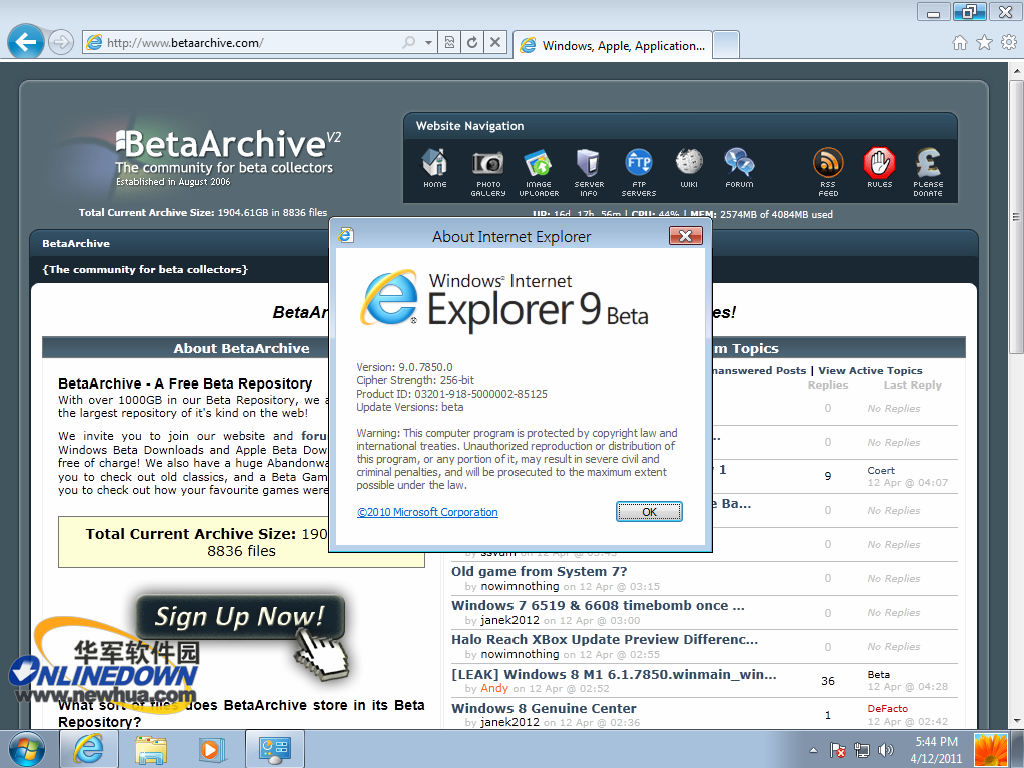Click the volume speaker tray icon
1024x768 pixels.
(x=886, y=750)
